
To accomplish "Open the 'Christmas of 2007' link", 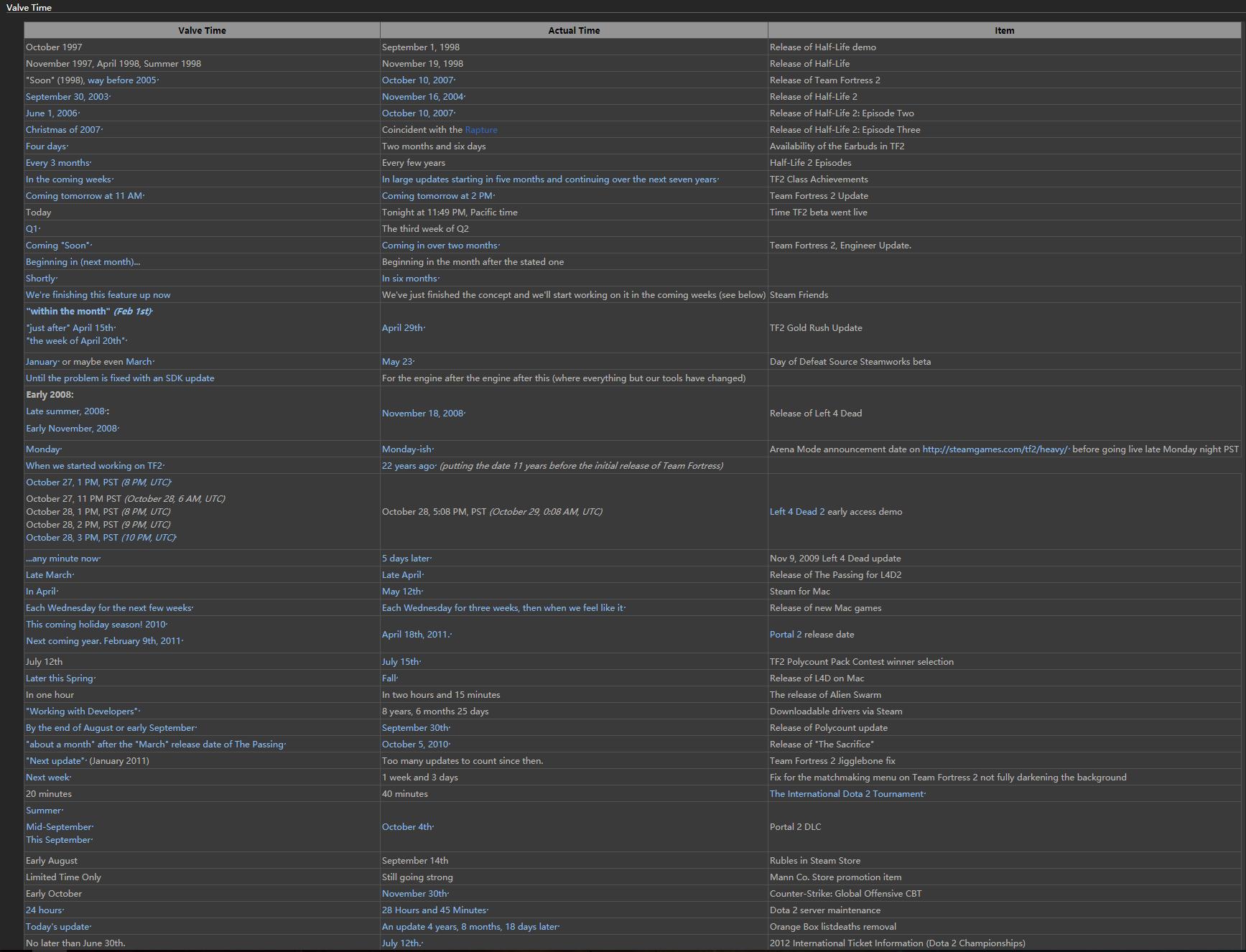I will (63, 130).
